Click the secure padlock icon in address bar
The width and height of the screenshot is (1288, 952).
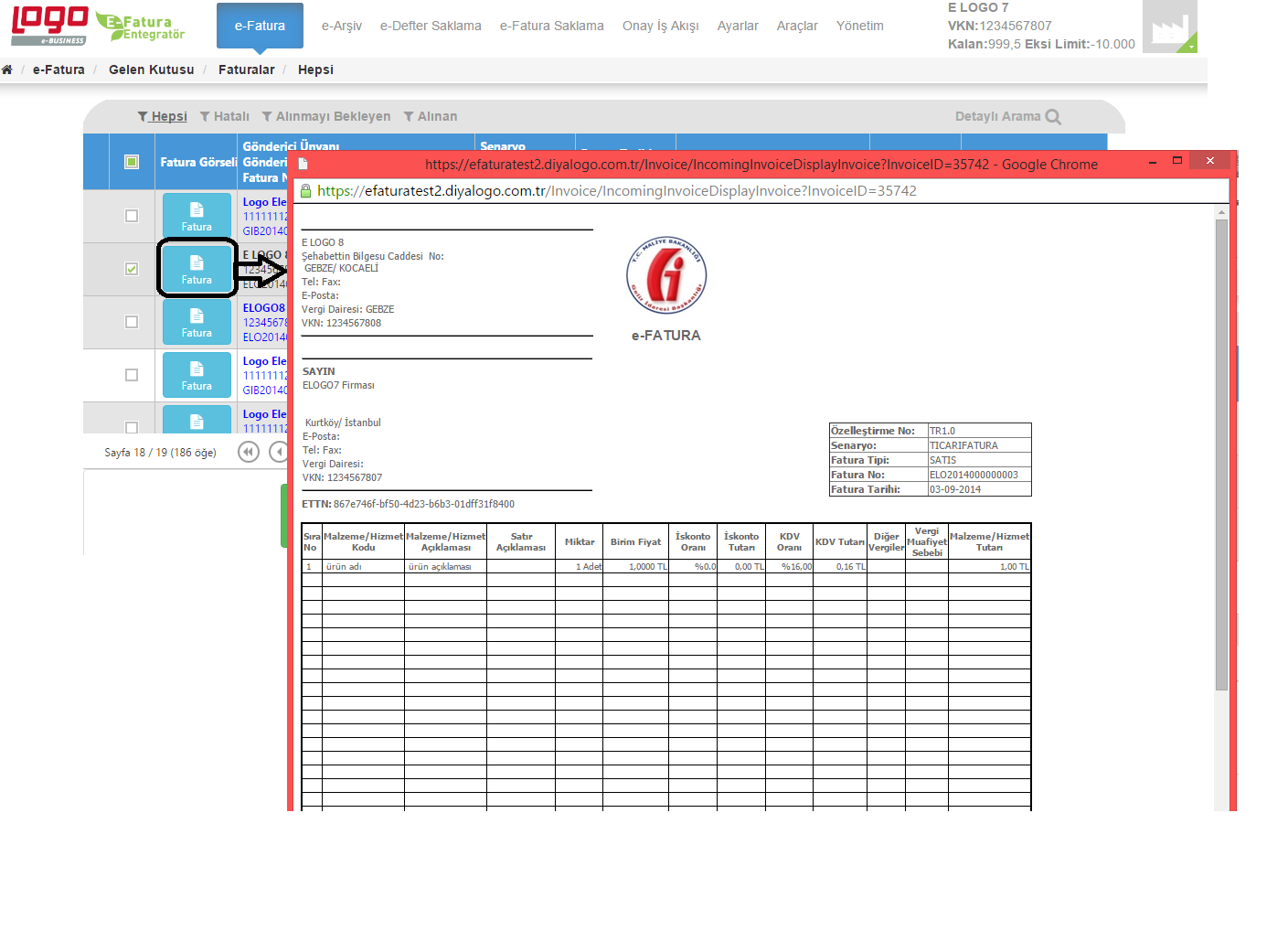(306, 191)
